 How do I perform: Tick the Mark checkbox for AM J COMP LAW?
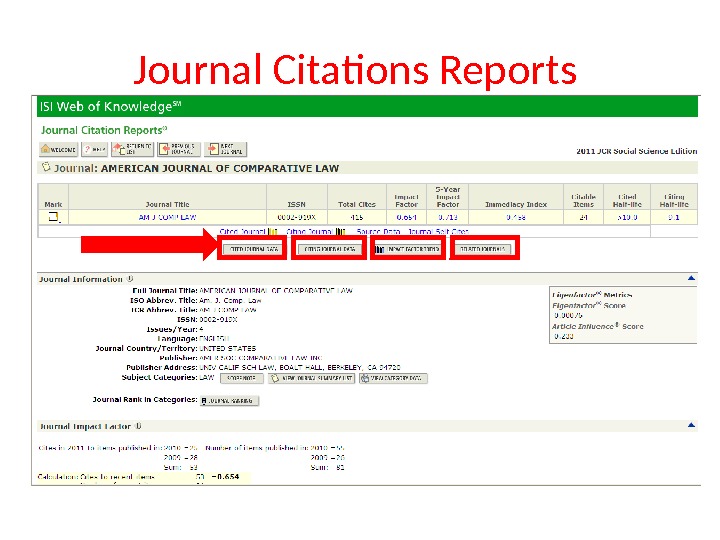(x=53, y=217)
